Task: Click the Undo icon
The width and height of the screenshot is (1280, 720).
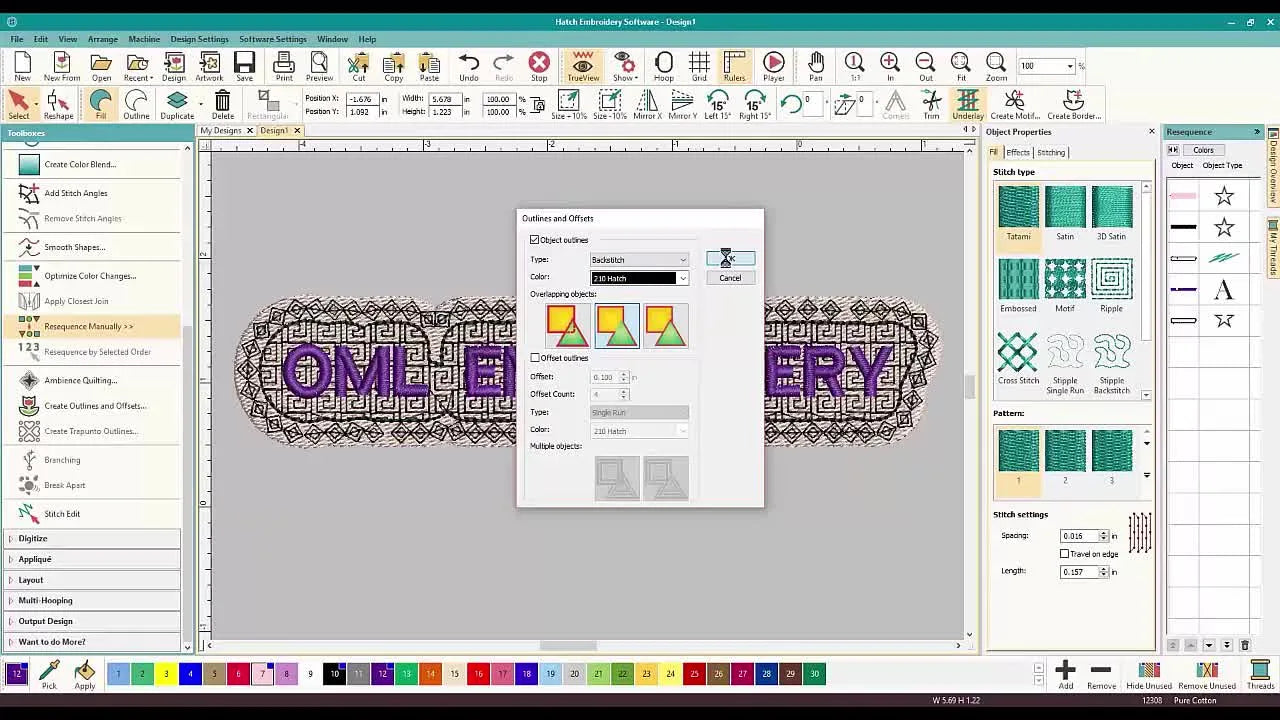Action: click(x=468, y=66)
